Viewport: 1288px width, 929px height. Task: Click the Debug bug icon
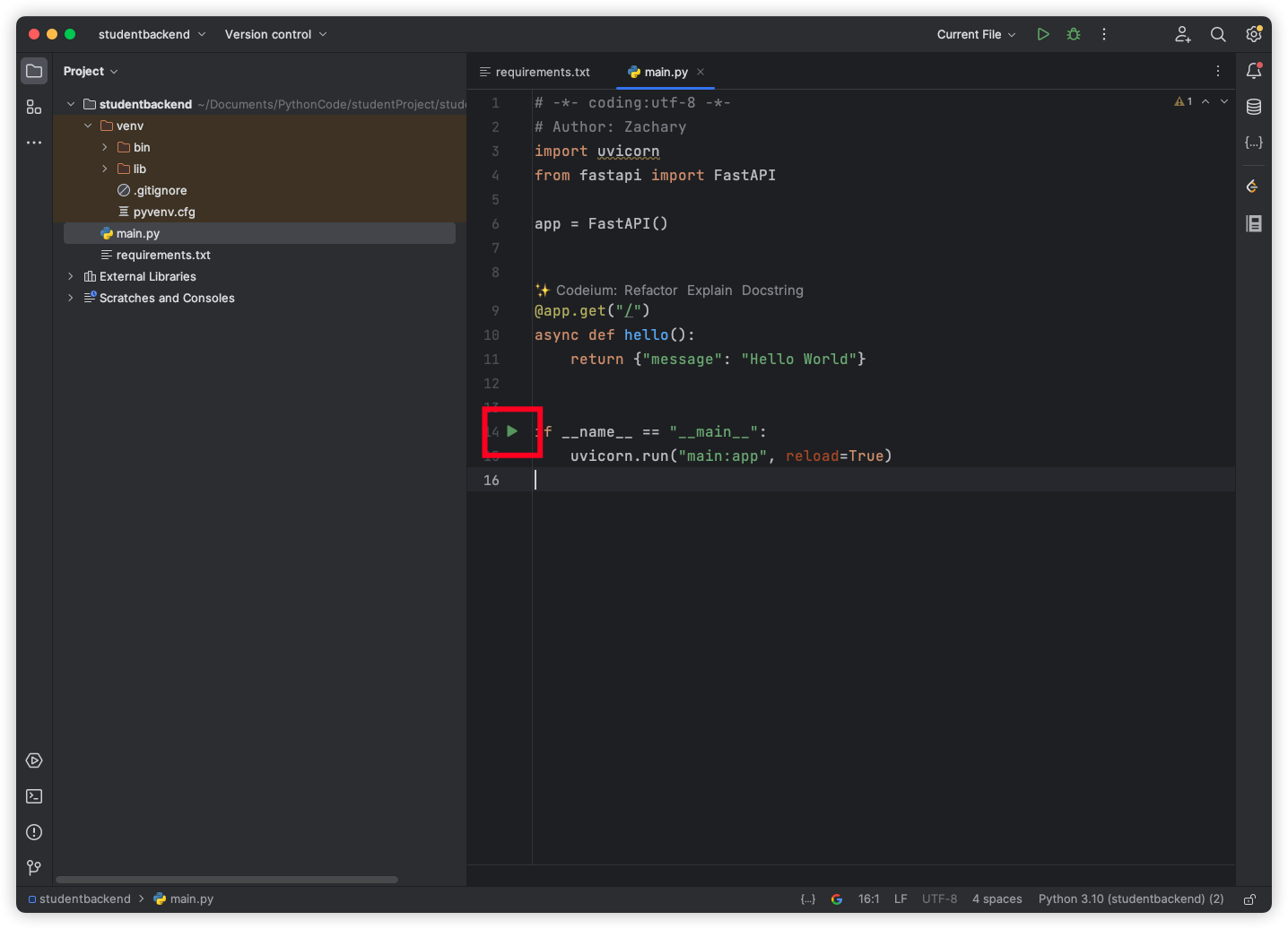click(x=1073, y=34)
